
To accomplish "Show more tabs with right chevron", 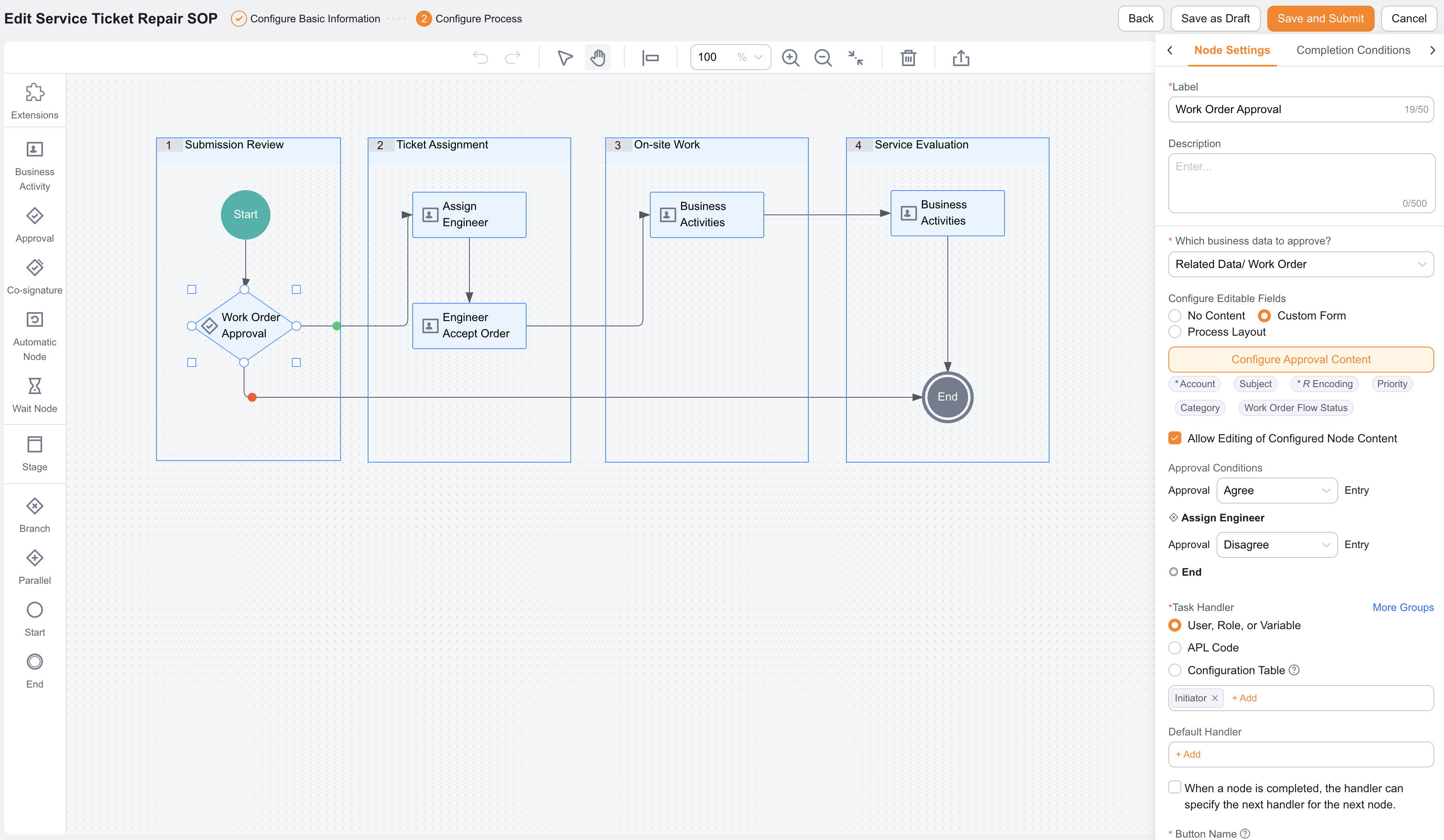I will [x=1432, y=50].
